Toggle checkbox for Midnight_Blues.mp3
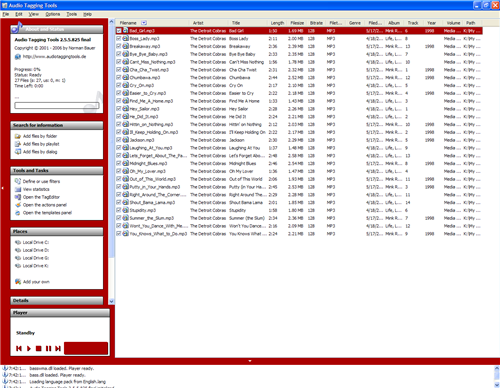This screenshot has width=500, height=388. [x=119, y=163]
